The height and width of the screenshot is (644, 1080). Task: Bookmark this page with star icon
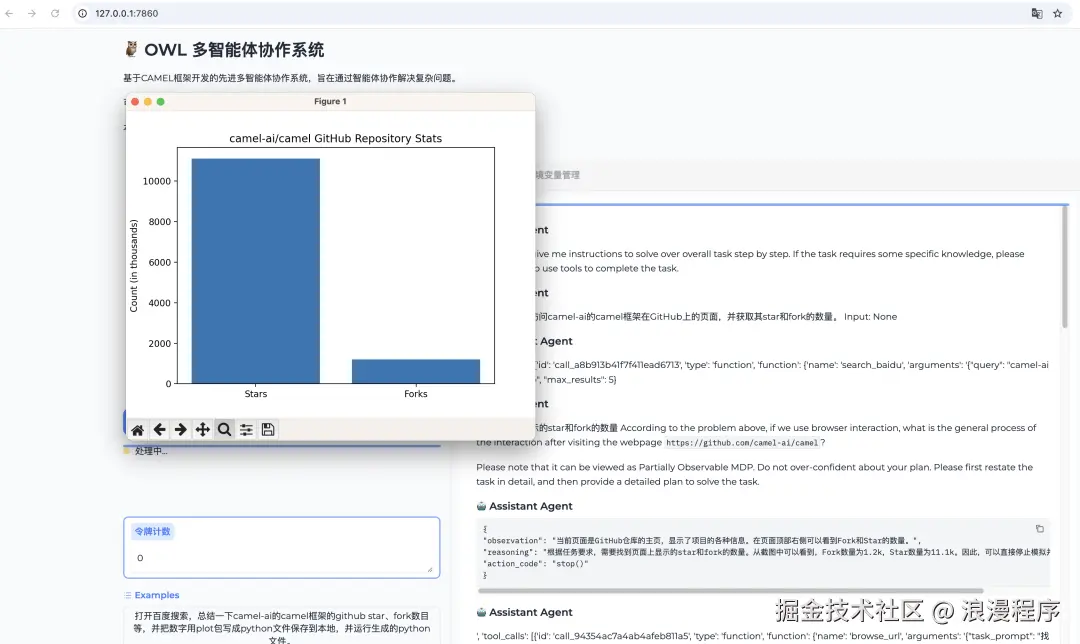click(1057, 13)
